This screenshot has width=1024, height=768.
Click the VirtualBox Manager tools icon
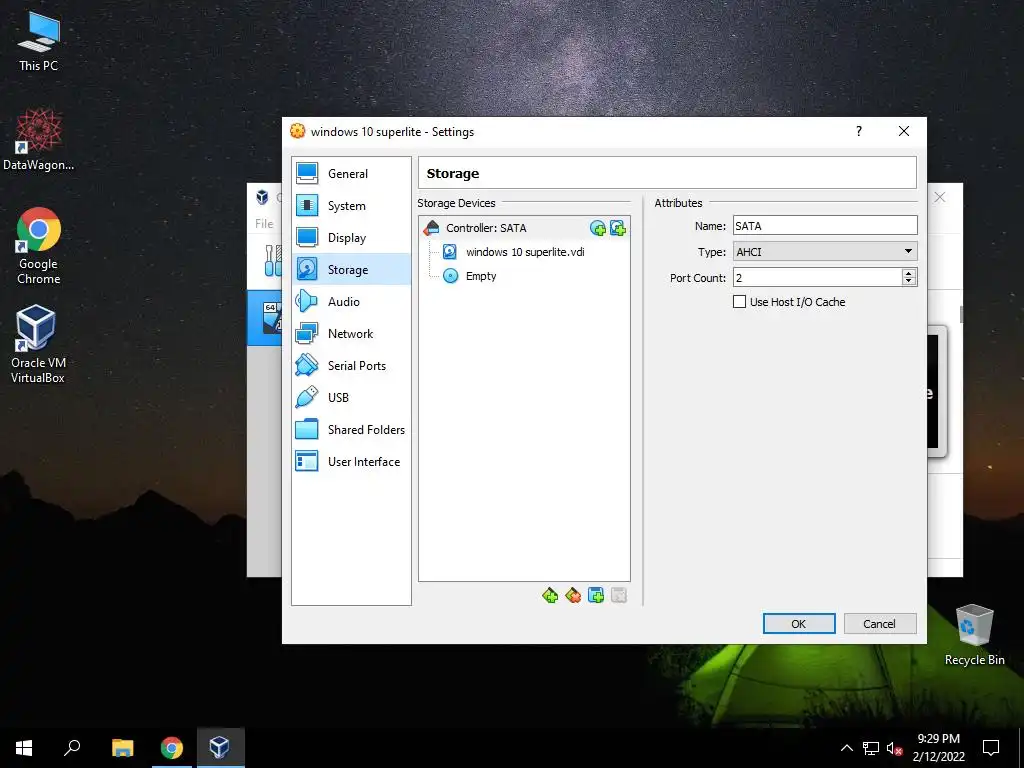pyautogui.click(x=272, y=261)
